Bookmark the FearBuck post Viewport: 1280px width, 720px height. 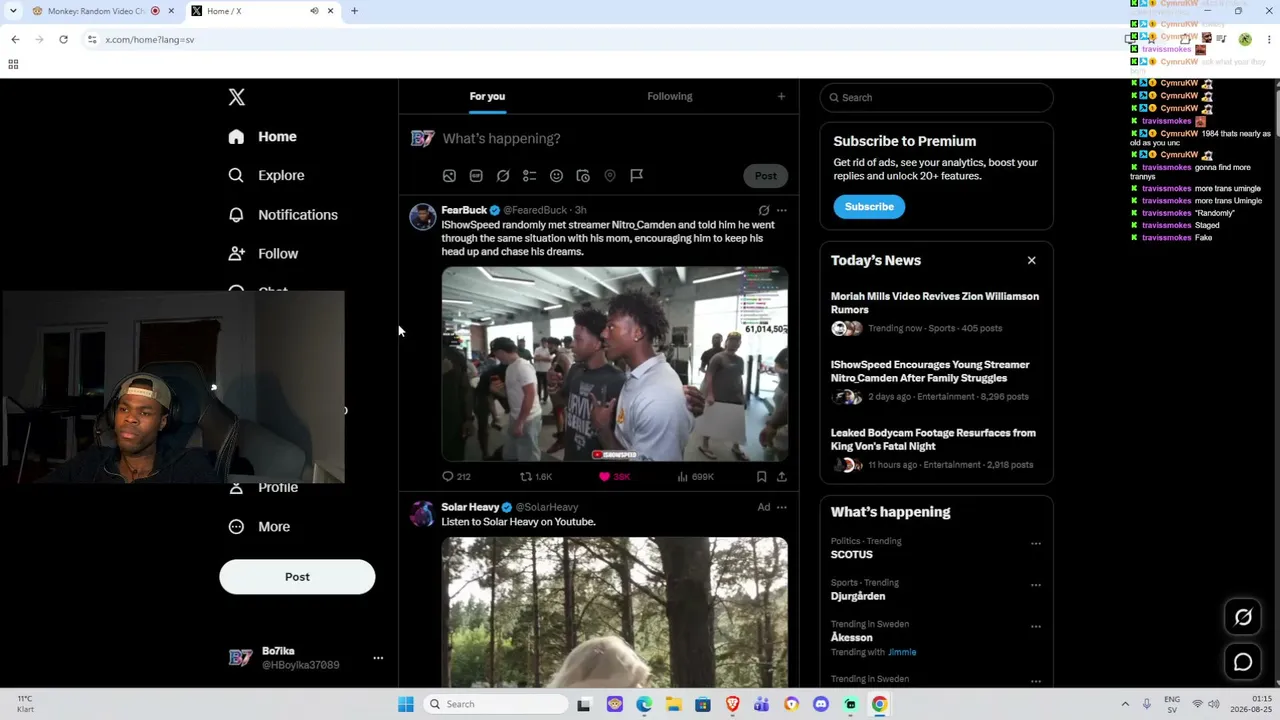click(761, 477)
